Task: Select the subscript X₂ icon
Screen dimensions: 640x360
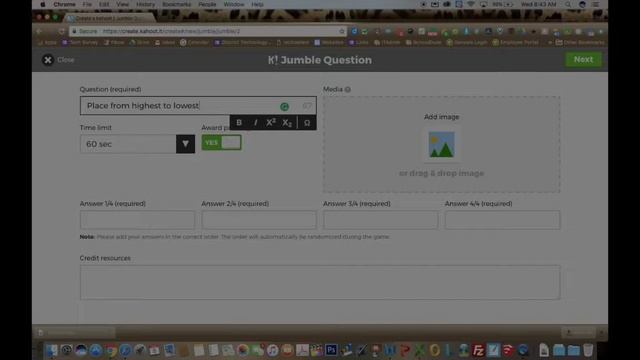Action: pos(287,122)
